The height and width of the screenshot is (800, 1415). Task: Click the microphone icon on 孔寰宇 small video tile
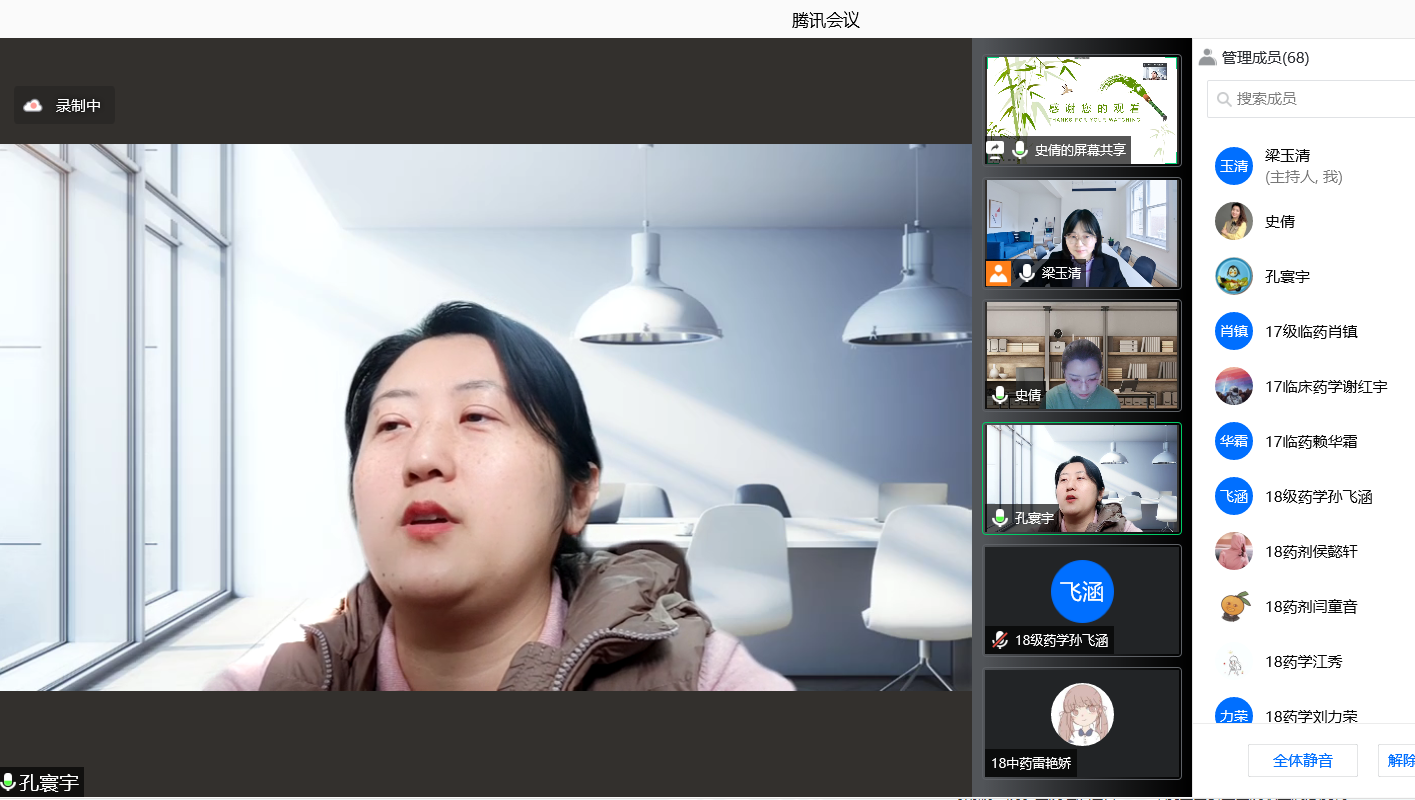999,518
